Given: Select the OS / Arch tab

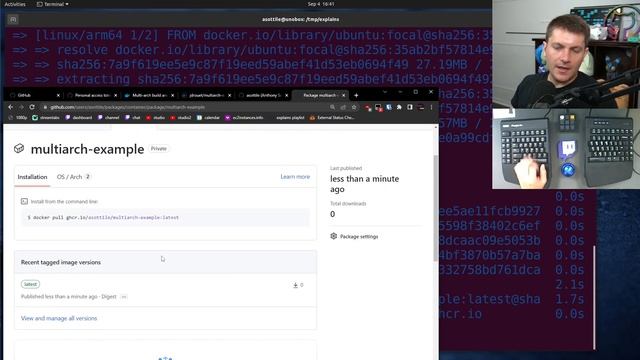Looking at the screenshot, I should (x=73, y=177).
